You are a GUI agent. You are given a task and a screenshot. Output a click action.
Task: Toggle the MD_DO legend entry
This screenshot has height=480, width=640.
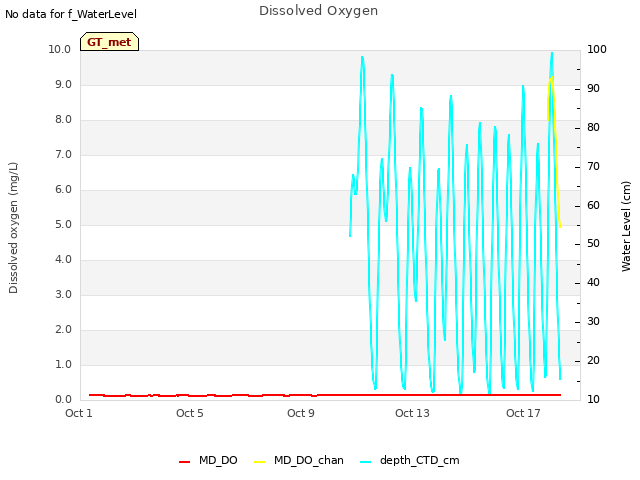click(208, 460)
